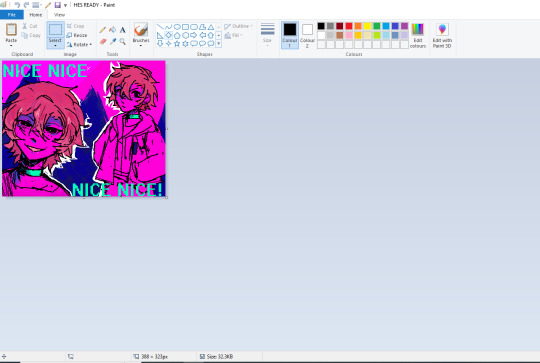Click Edit with Paint 3D

(x=442, y=35)
